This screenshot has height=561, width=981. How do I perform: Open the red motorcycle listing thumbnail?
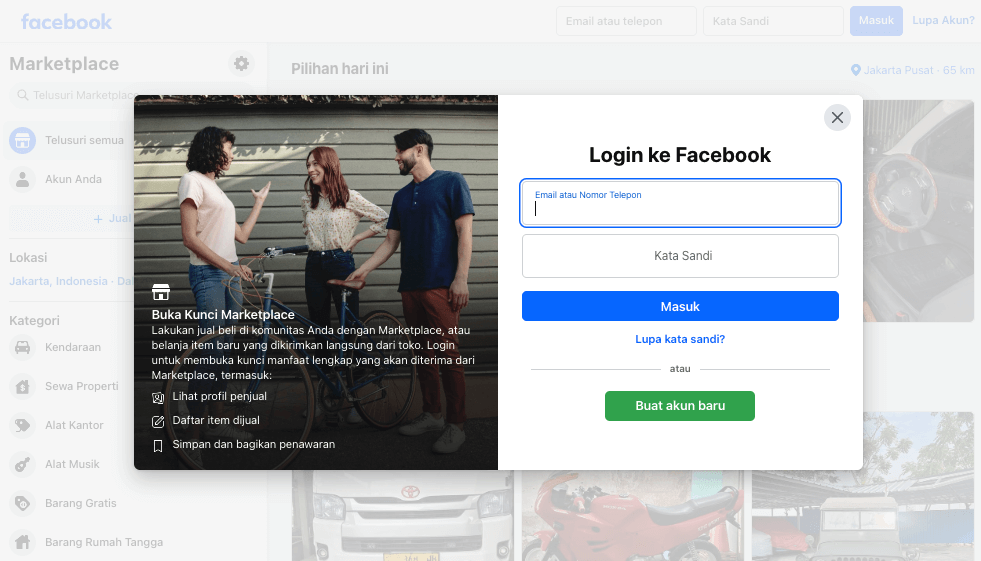633,515
